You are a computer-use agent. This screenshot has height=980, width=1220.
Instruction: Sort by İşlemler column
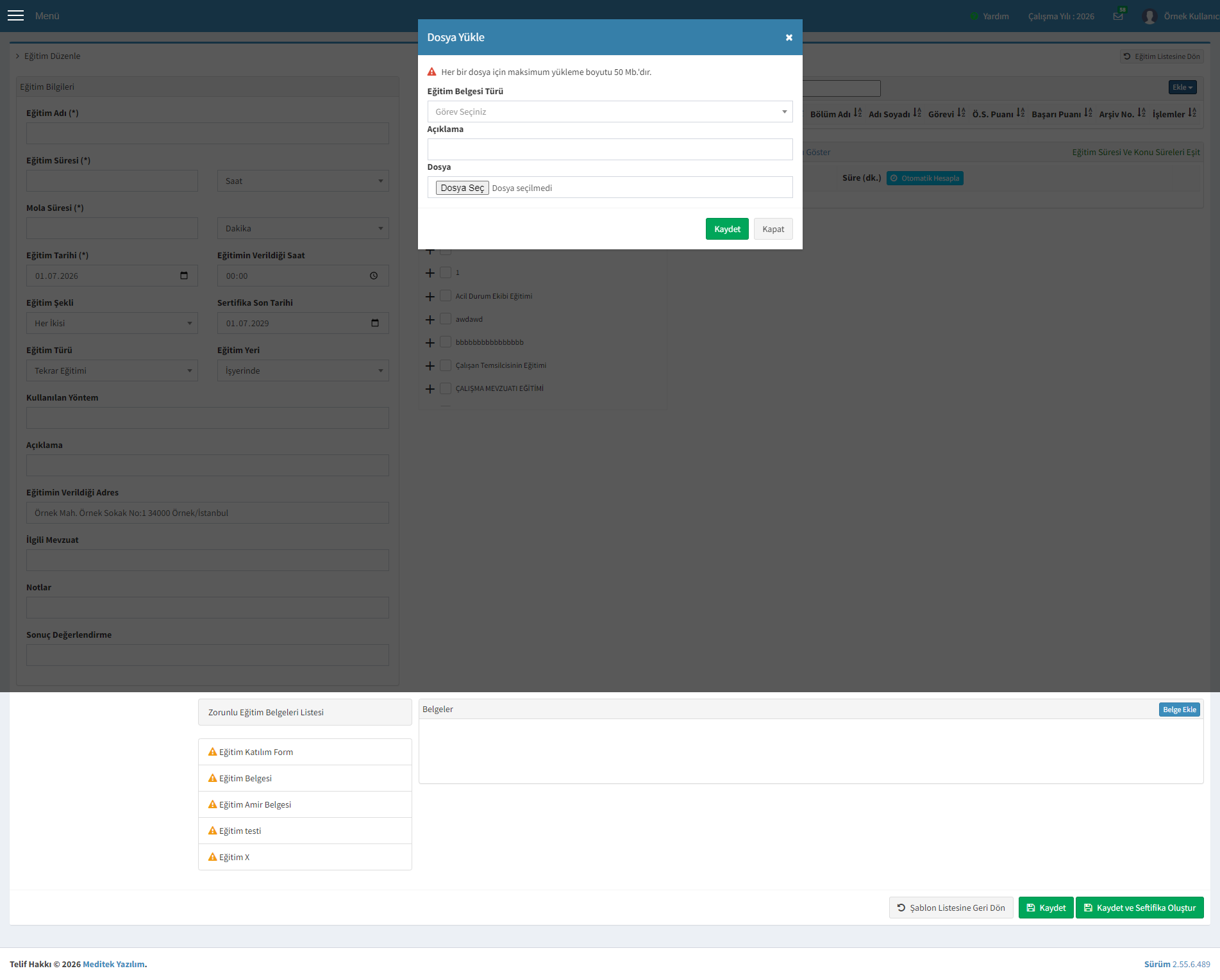pyautogui.click(x=1192, y=113)
